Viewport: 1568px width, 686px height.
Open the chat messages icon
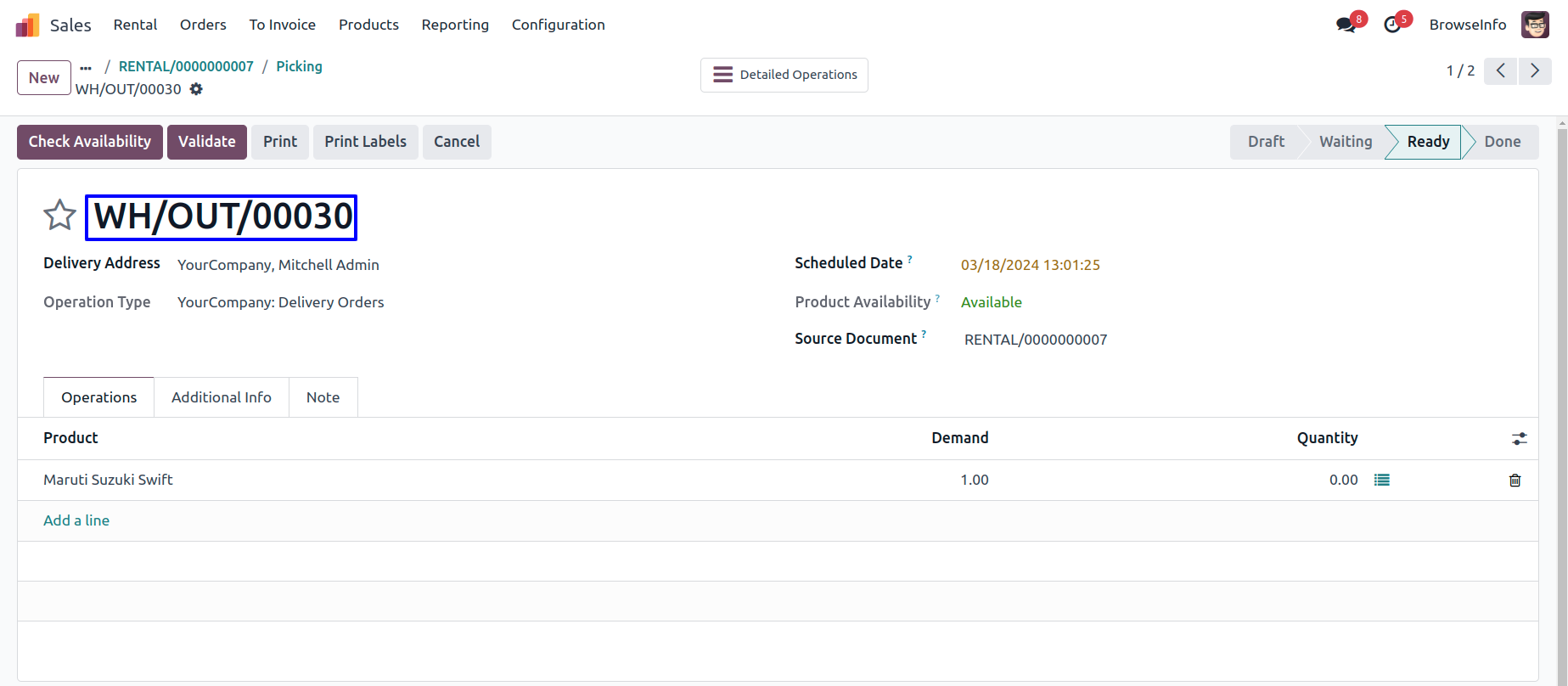click(1346, 25)
